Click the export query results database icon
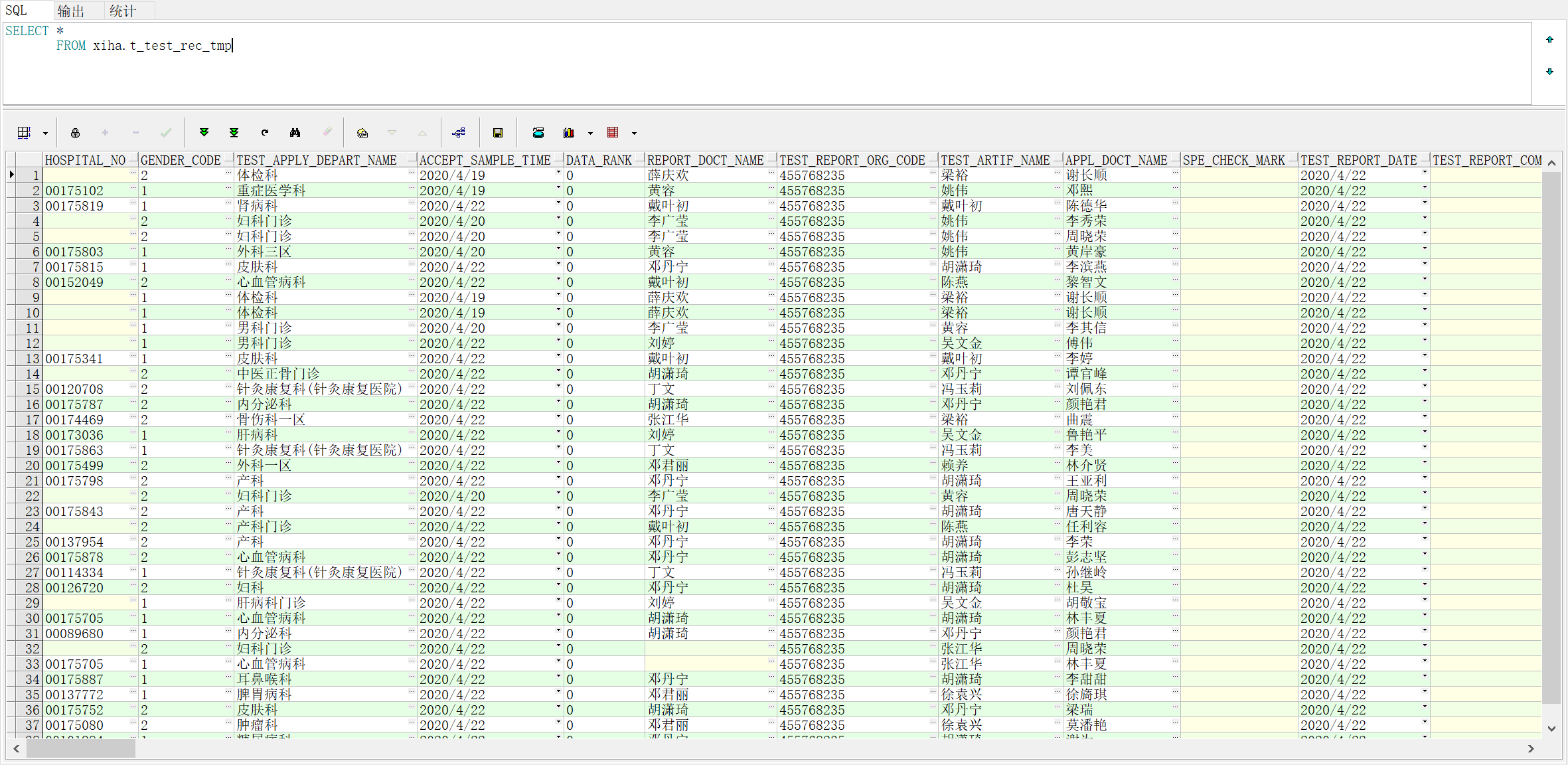This screenshot has height=765, width=1568. coord(538,133)
